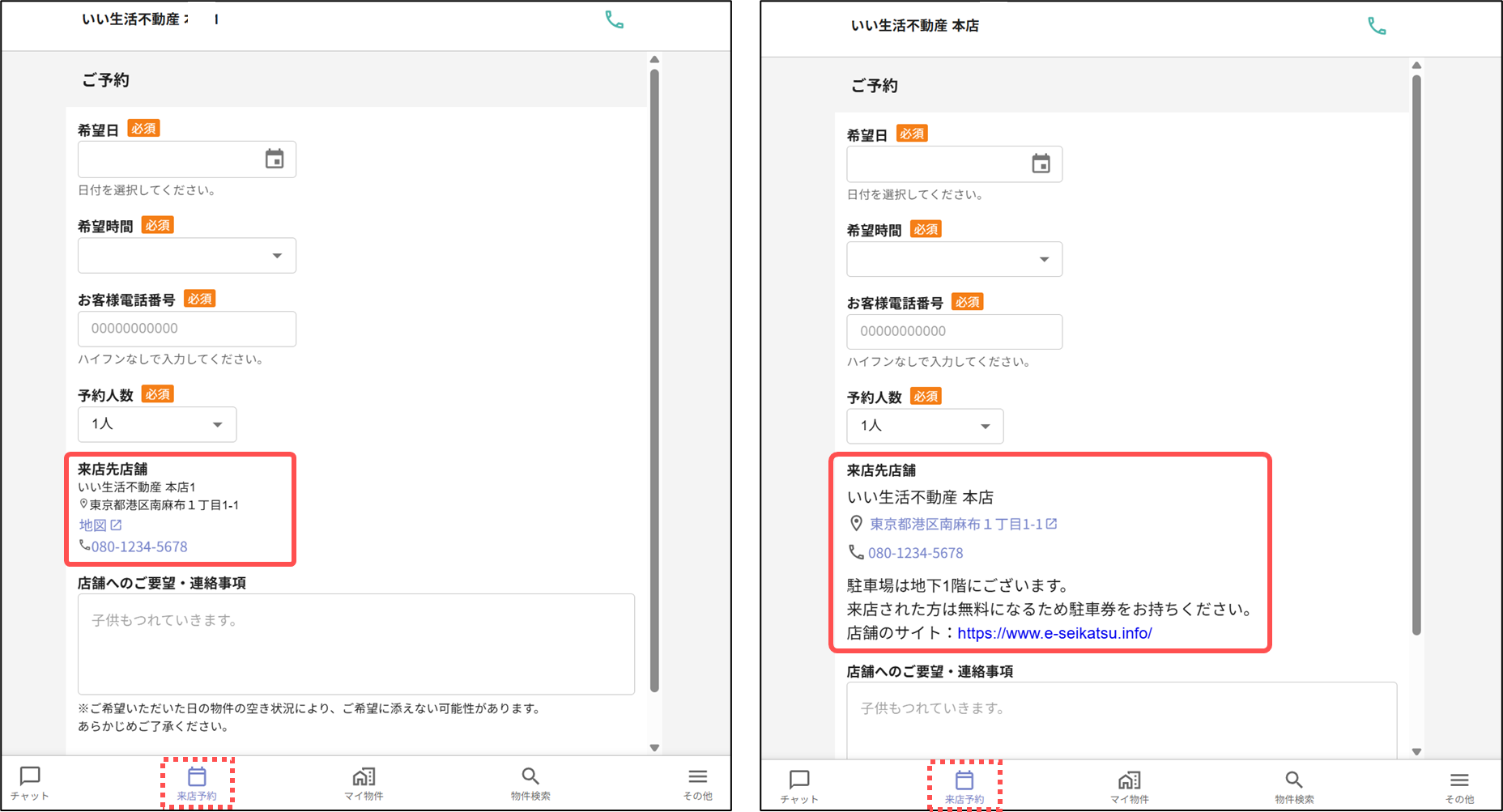Expand the 予約人数 dropdown in right screen
1503x812 pixels.
[x=925, y=426]
